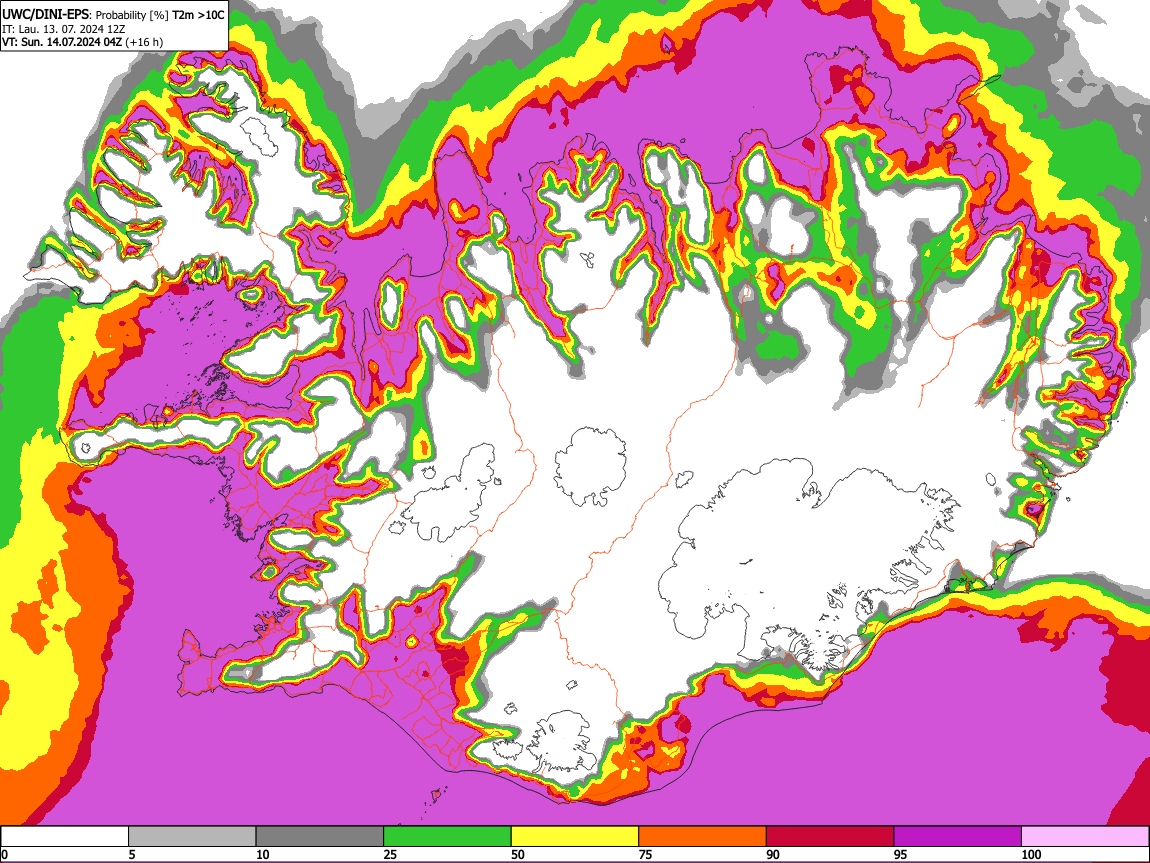Click the 'IT: Lau. 13. 07. 2024 12Z' line
Viewport: 1150px width, 863px height.
(64, 29)
